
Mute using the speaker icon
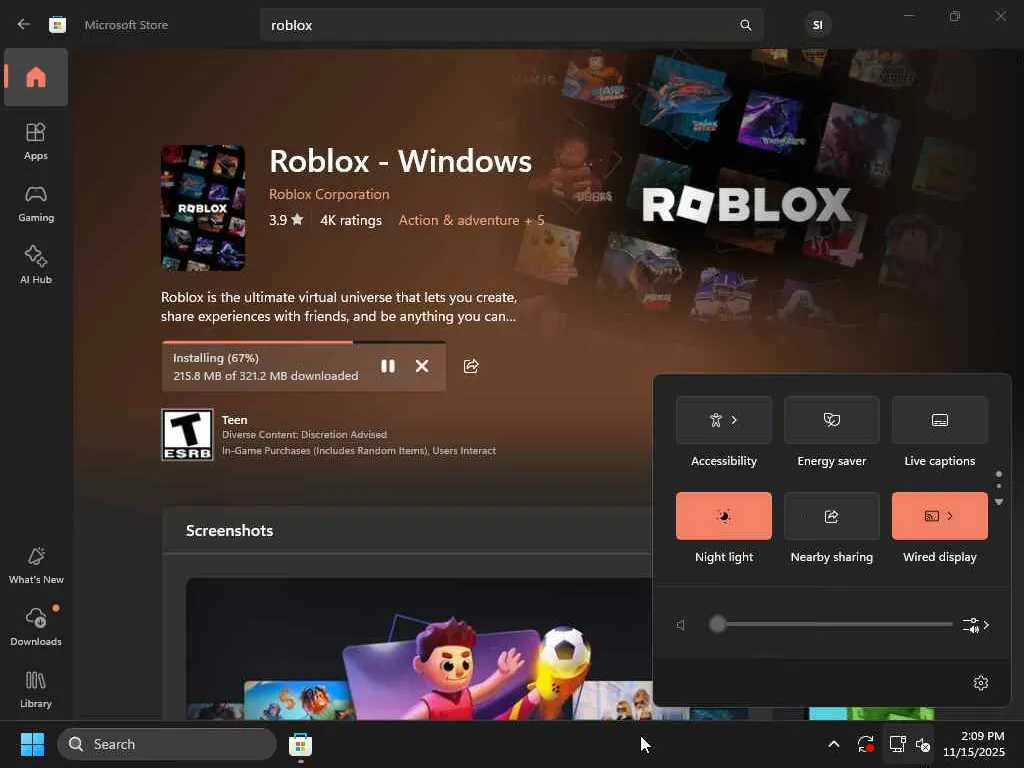pyautogui.click(x=681, y=625)
